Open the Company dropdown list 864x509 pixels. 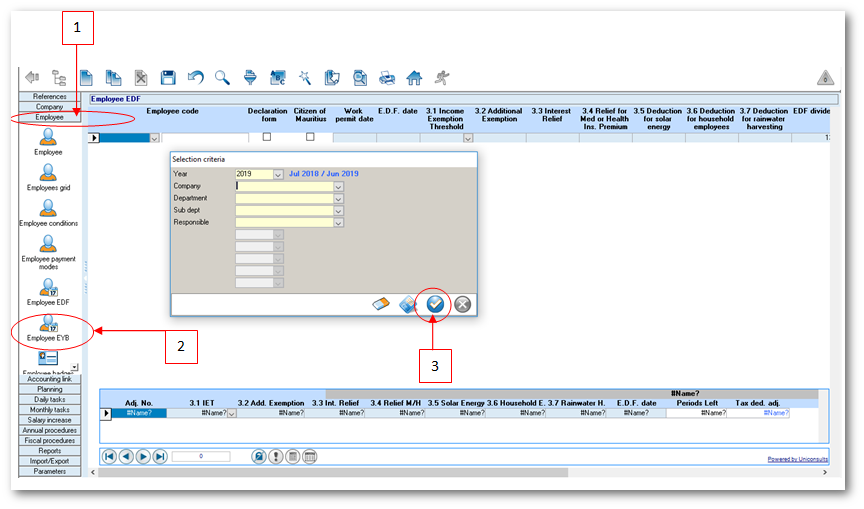338,186
